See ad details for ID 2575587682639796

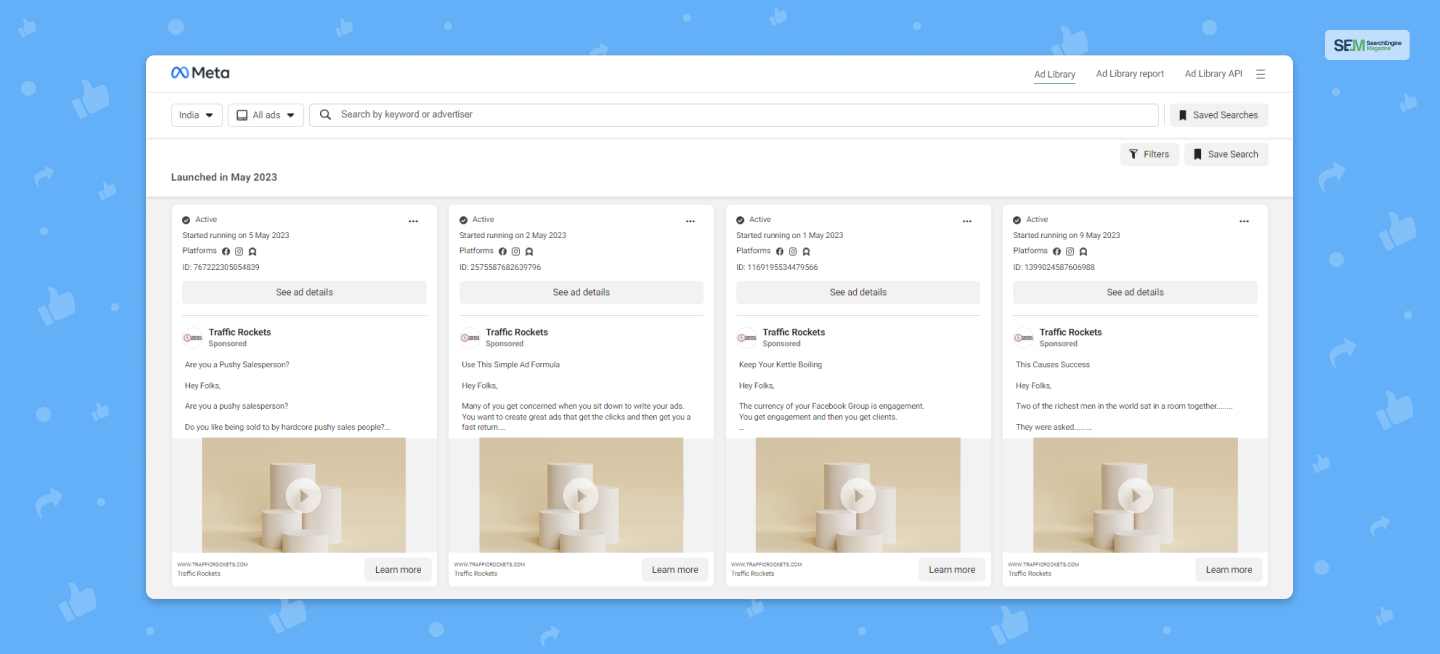pyautogui.click(x=581, y=292)
